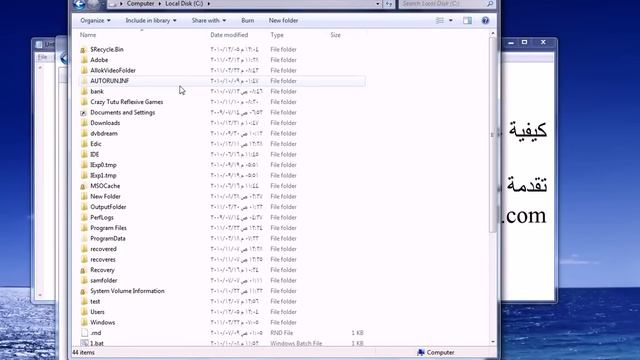The width and height of the screenshot is (640, 360).
Task: Open the Include in library dropdown
Action: 151,20
